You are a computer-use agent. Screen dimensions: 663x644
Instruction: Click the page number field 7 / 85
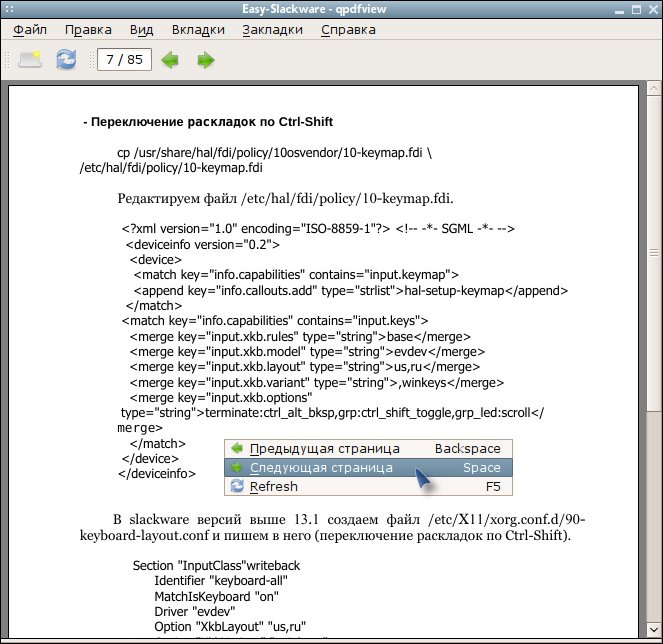(124, 60)
